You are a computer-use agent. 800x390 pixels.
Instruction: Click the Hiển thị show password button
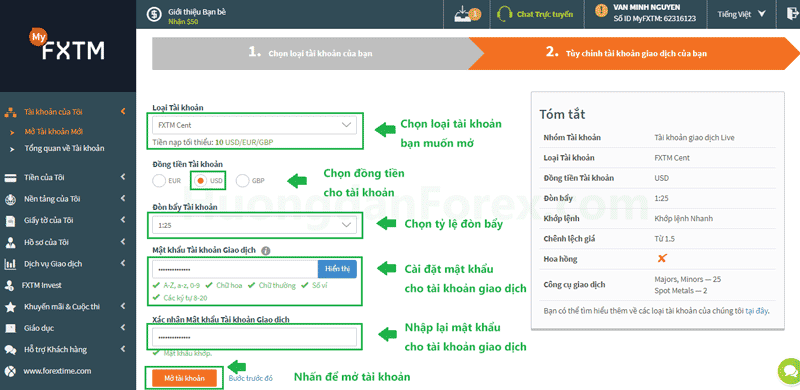point(337,269)
